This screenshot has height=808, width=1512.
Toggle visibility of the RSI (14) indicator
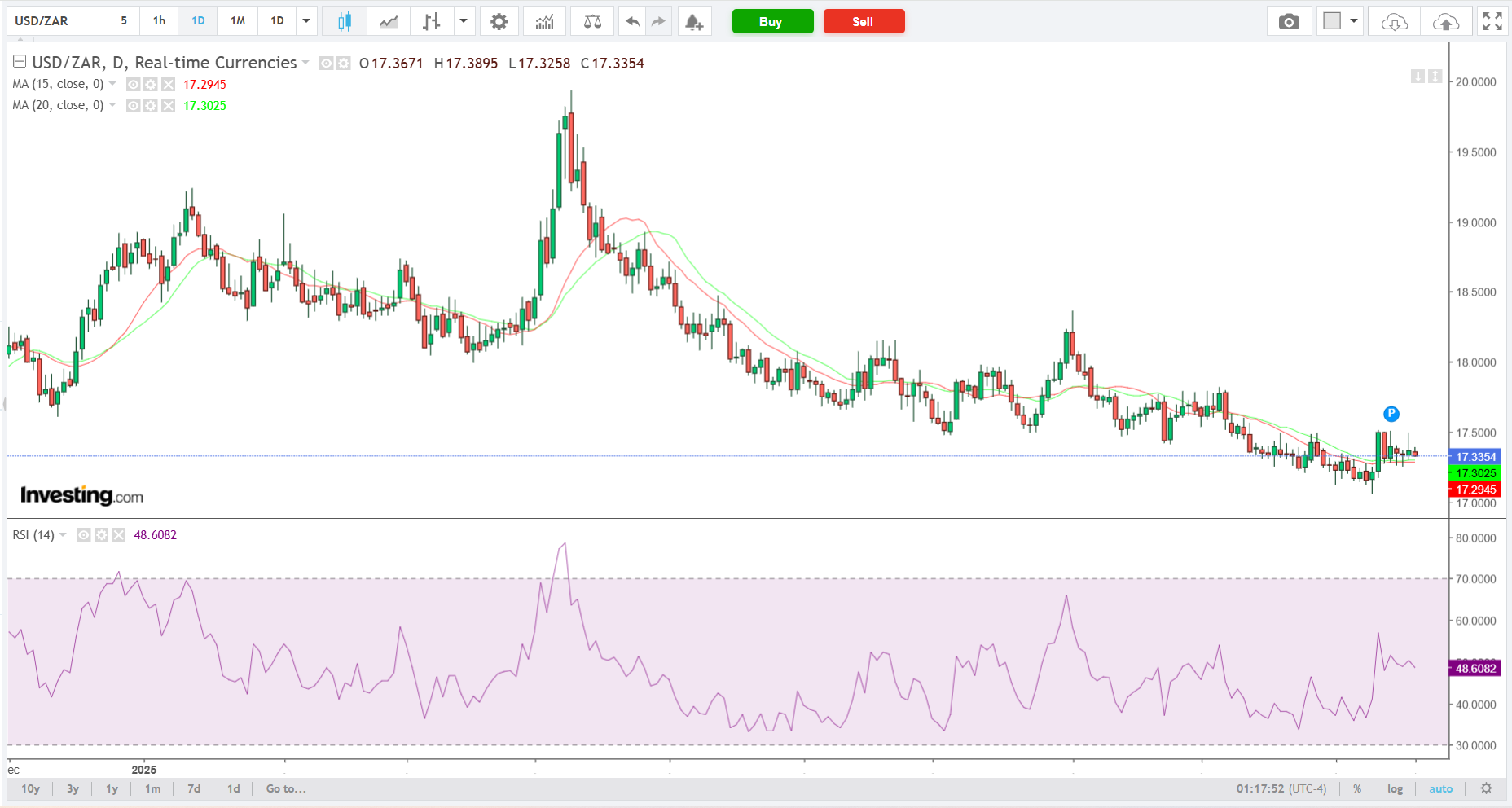tap(83, 535)
